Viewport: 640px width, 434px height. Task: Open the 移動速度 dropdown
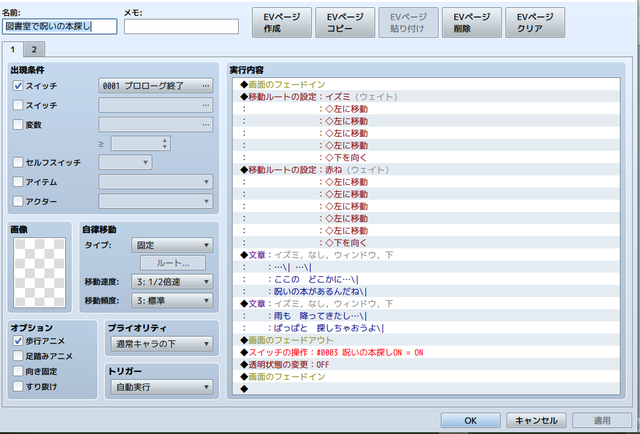coord(172,282)
